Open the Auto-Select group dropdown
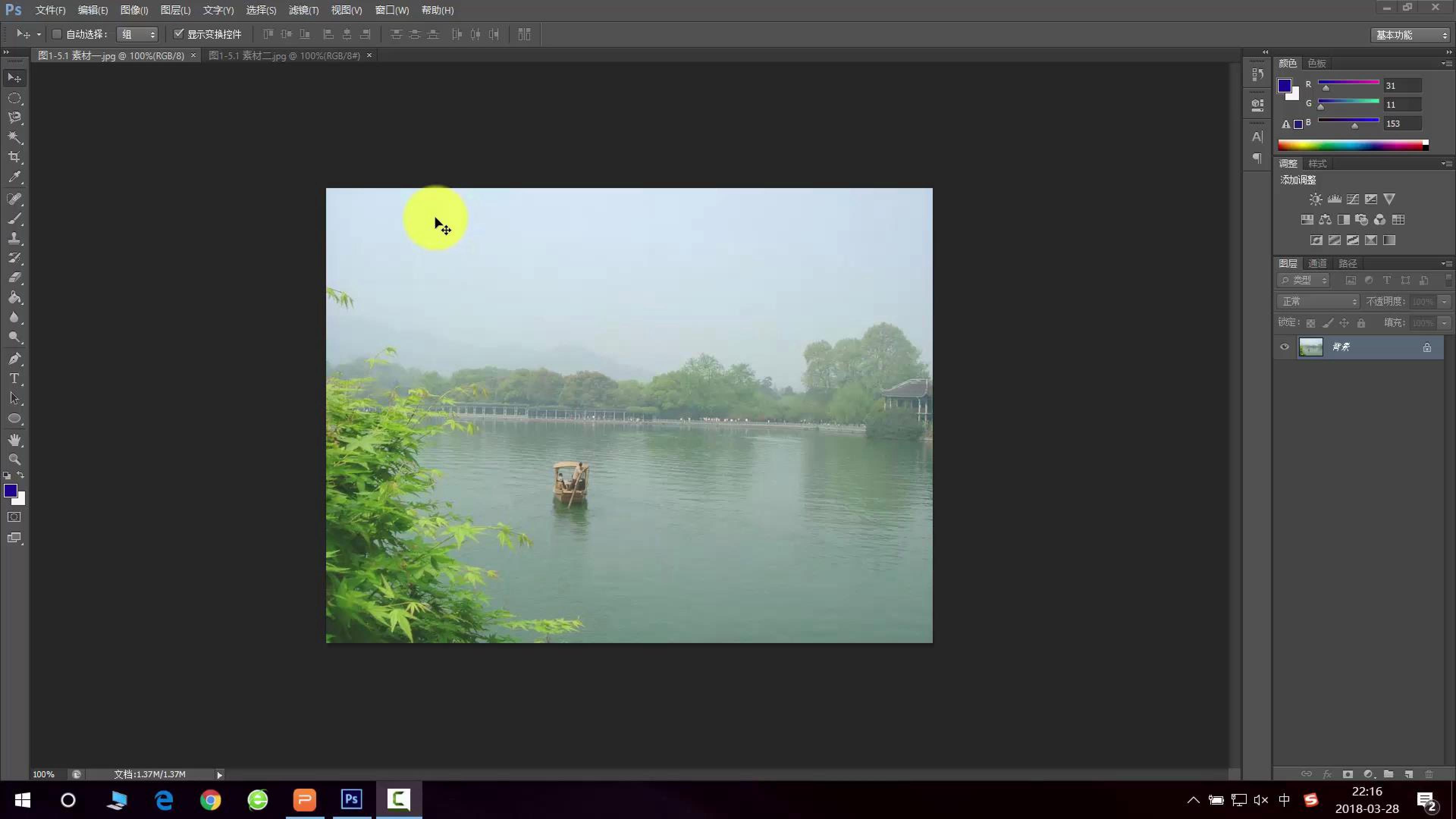This screenshot has height=819, width=1456. [137, 35]
